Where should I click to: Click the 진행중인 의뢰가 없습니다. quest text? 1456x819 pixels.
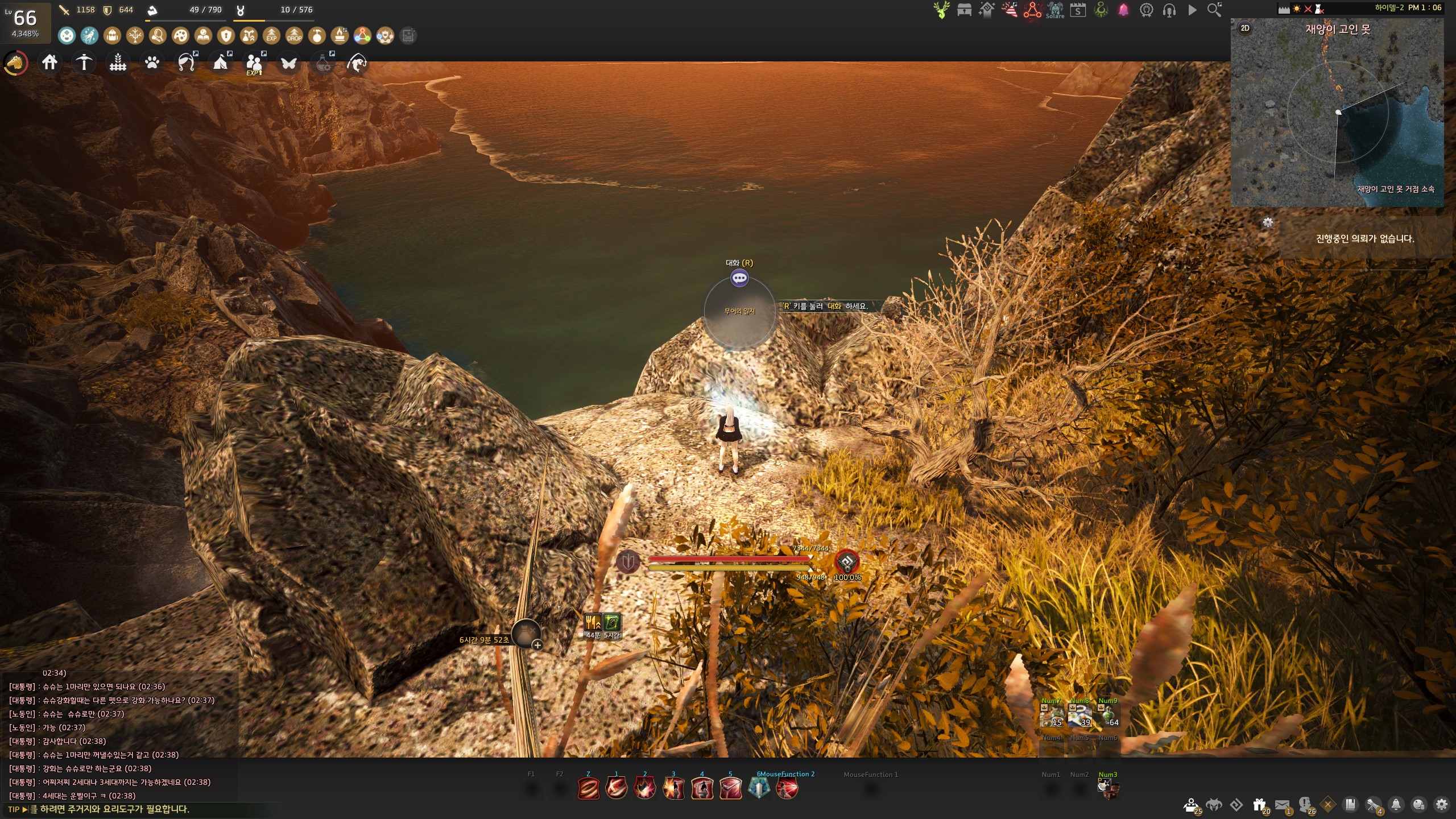click(x=1365, y=239)
